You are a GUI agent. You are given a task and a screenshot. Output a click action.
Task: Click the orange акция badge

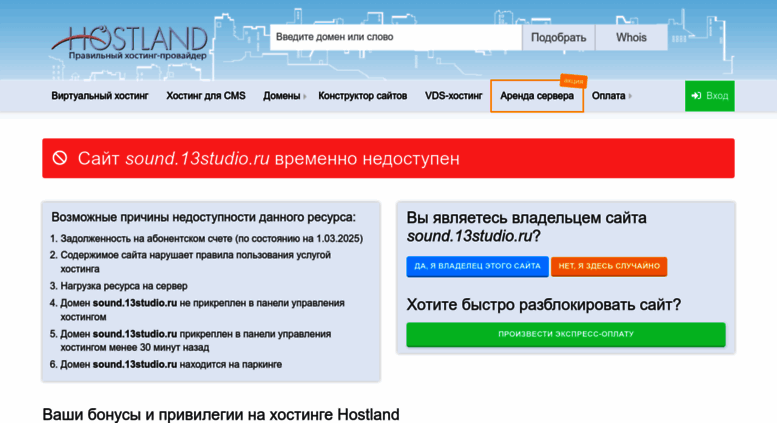coord(573,80)
